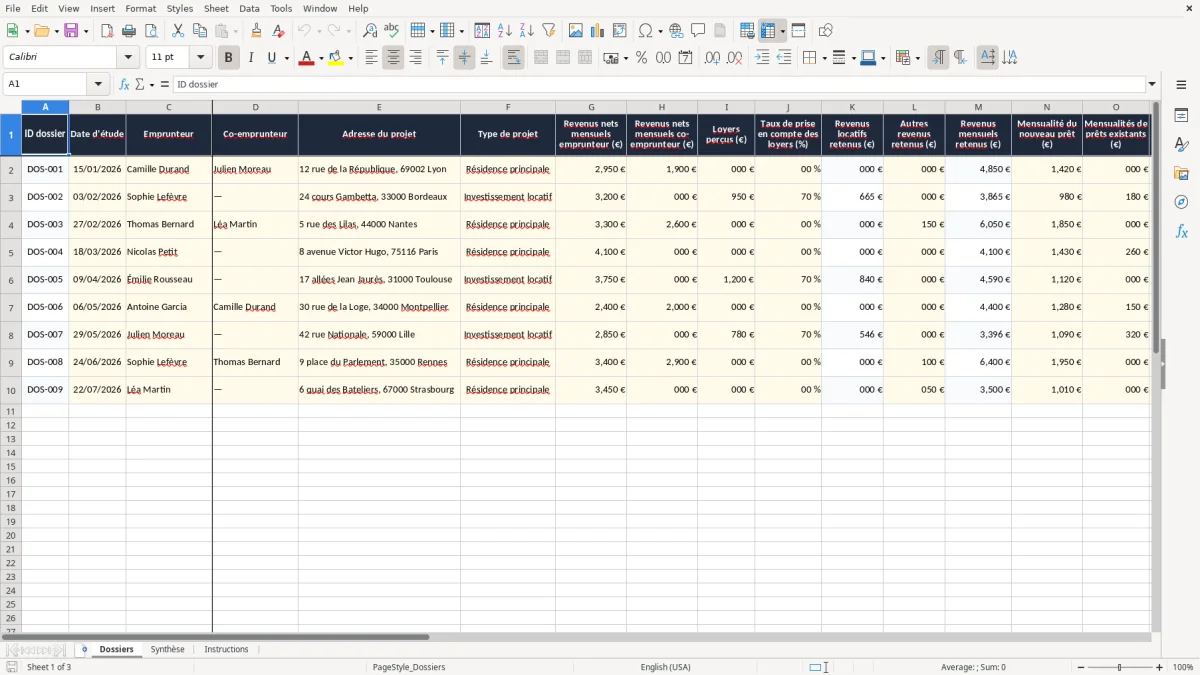
Task: Toggle the AutoFilter
Action: point(549,31)
